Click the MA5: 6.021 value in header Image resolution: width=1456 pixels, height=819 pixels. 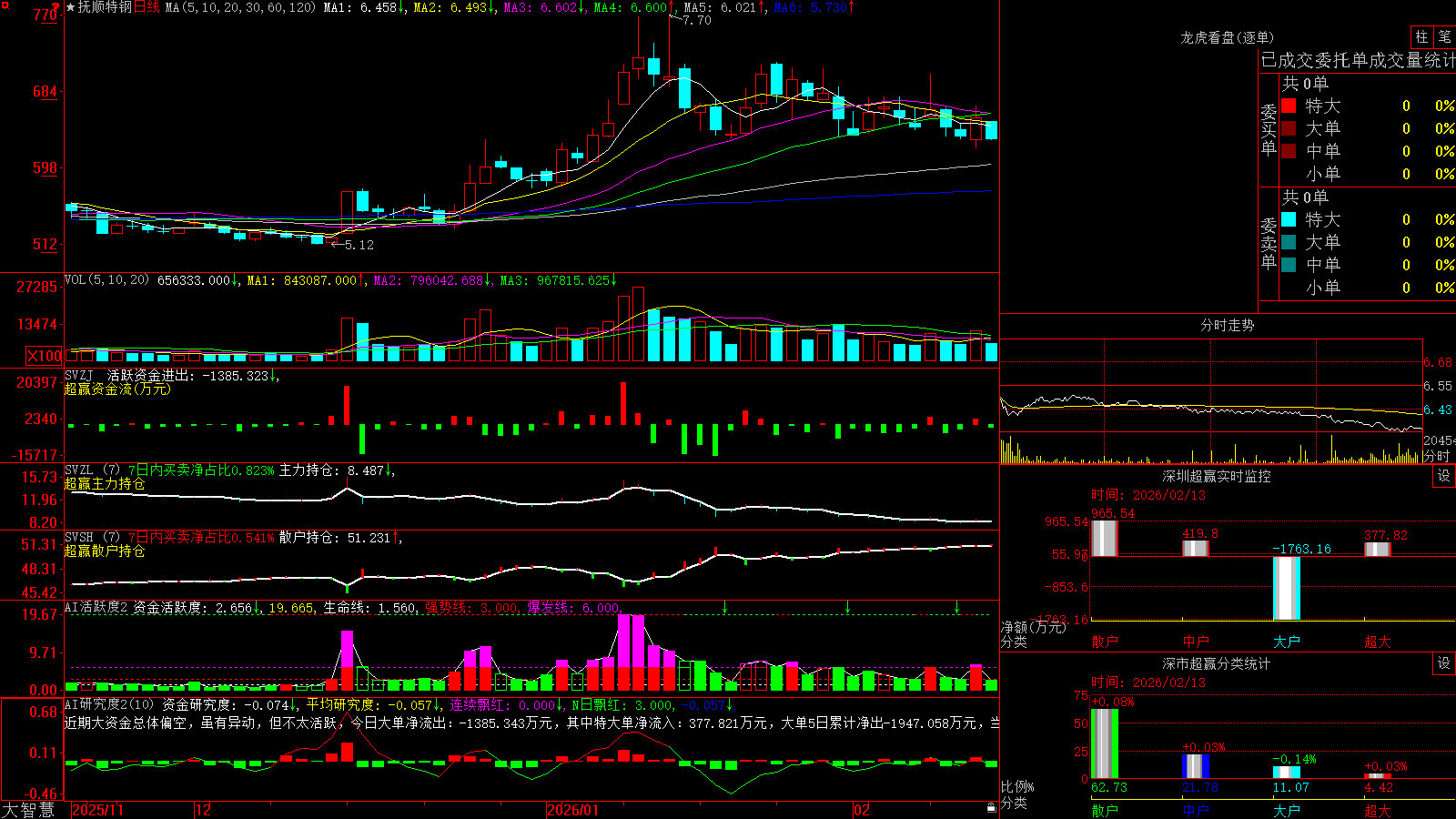720,7
